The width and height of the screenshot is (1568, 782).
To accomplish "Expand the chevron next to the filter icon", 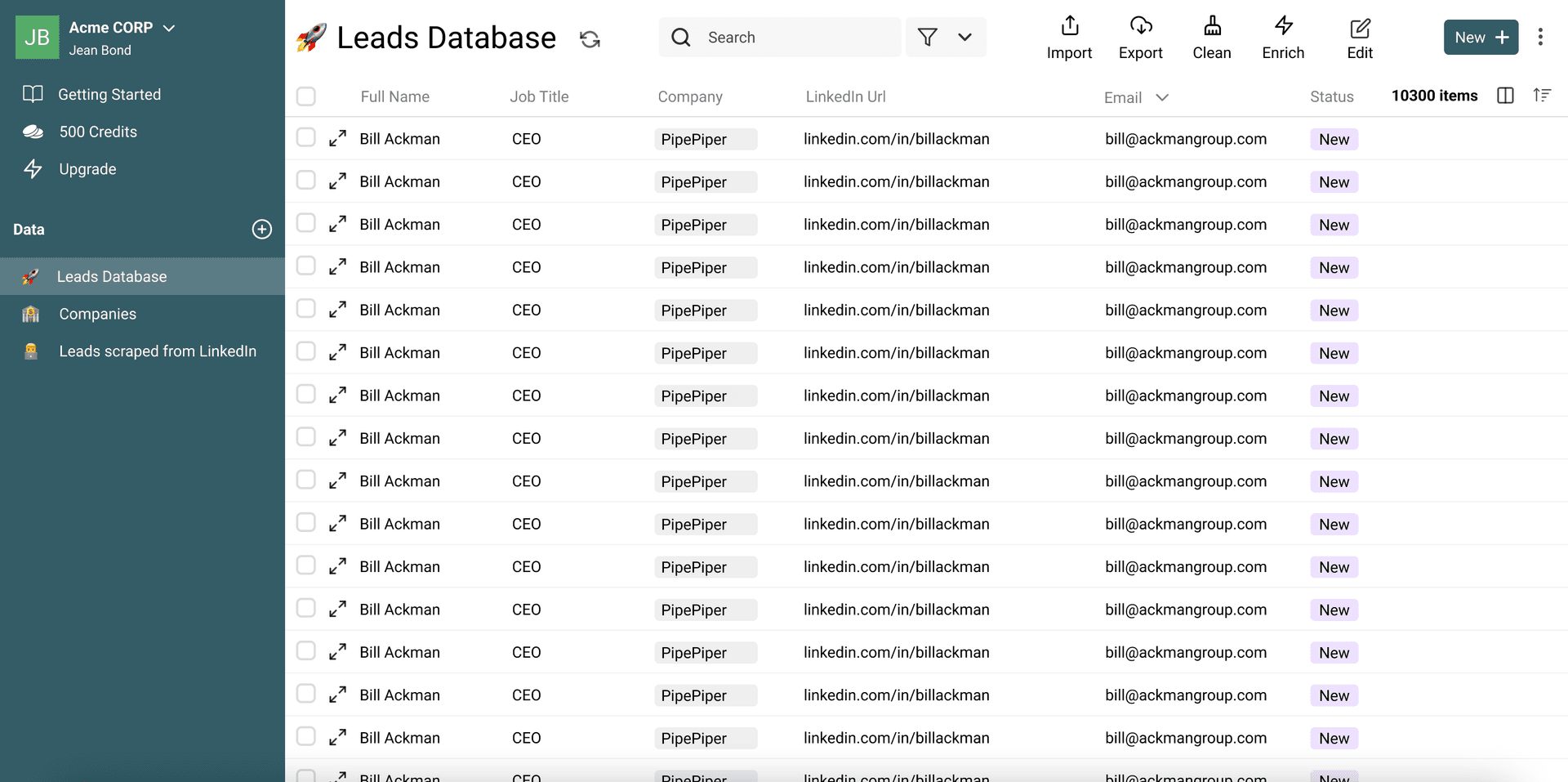I will click(964, 38).
